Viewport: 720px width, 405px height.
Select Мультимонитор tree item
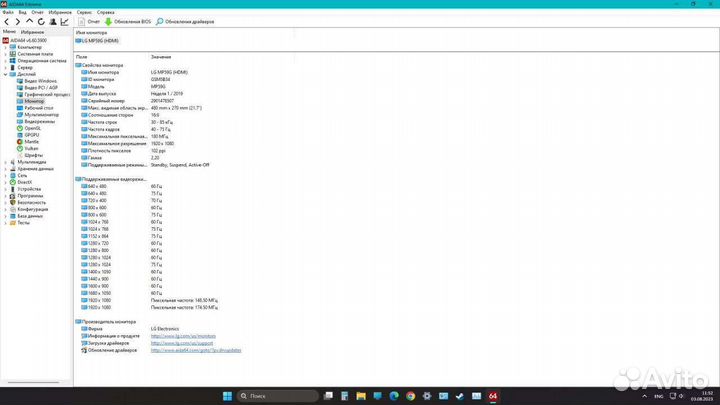tap(38, 115)
